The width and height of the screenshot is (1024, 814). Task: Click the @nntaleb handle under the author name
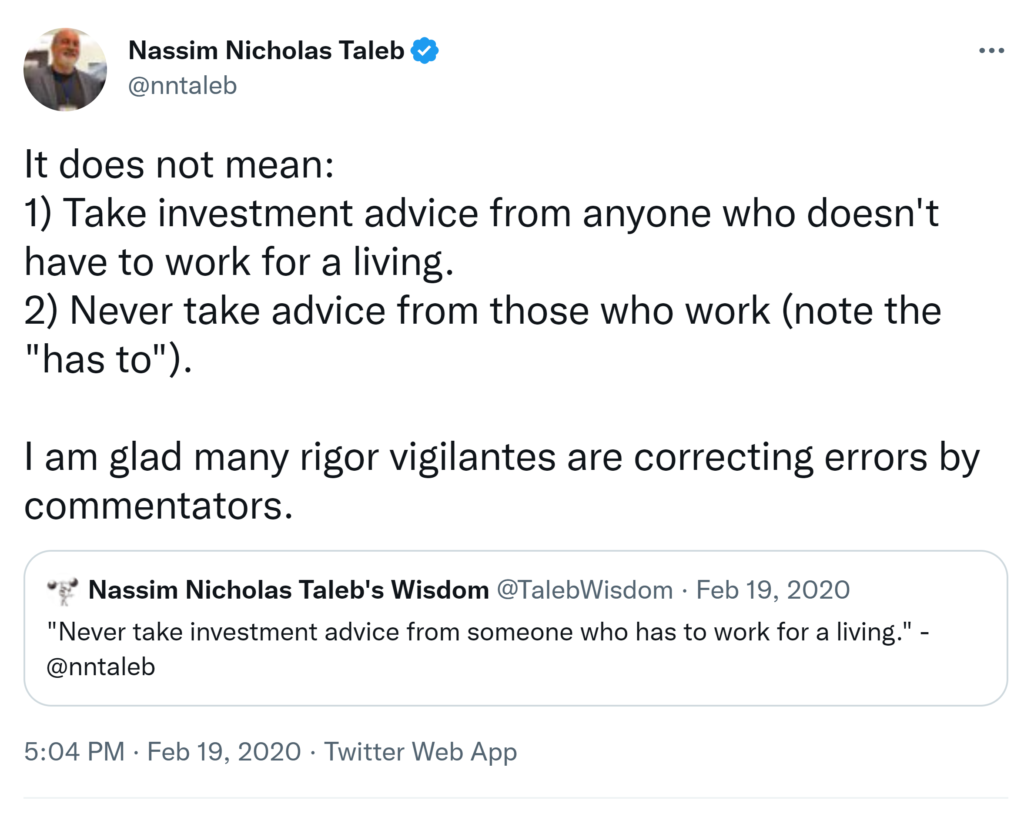[x=182, y=85]
